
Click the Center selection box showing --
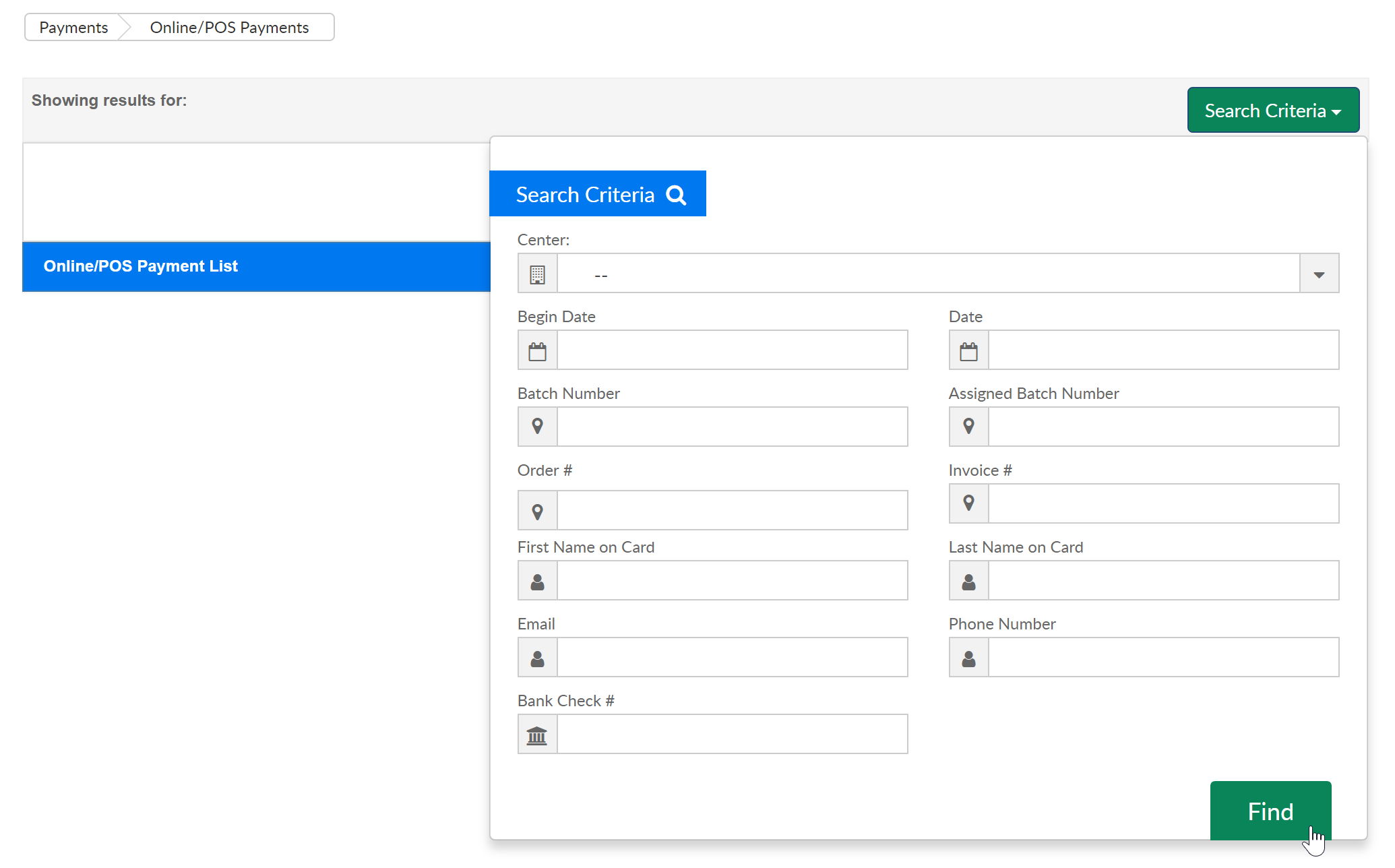[927, 274]
